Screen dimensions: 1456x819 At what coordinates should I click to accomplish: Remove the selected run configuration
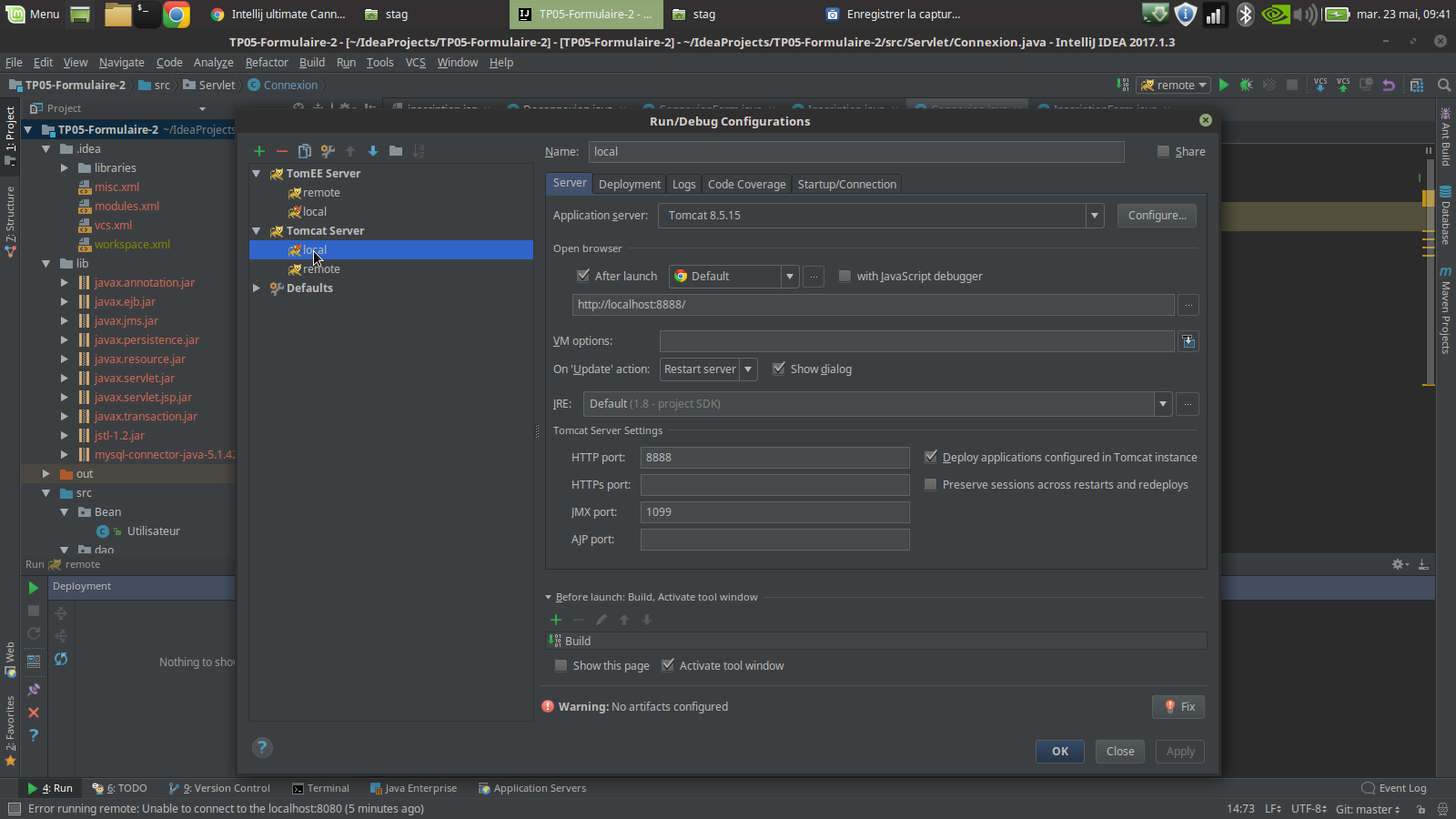[x=282, y=151]
